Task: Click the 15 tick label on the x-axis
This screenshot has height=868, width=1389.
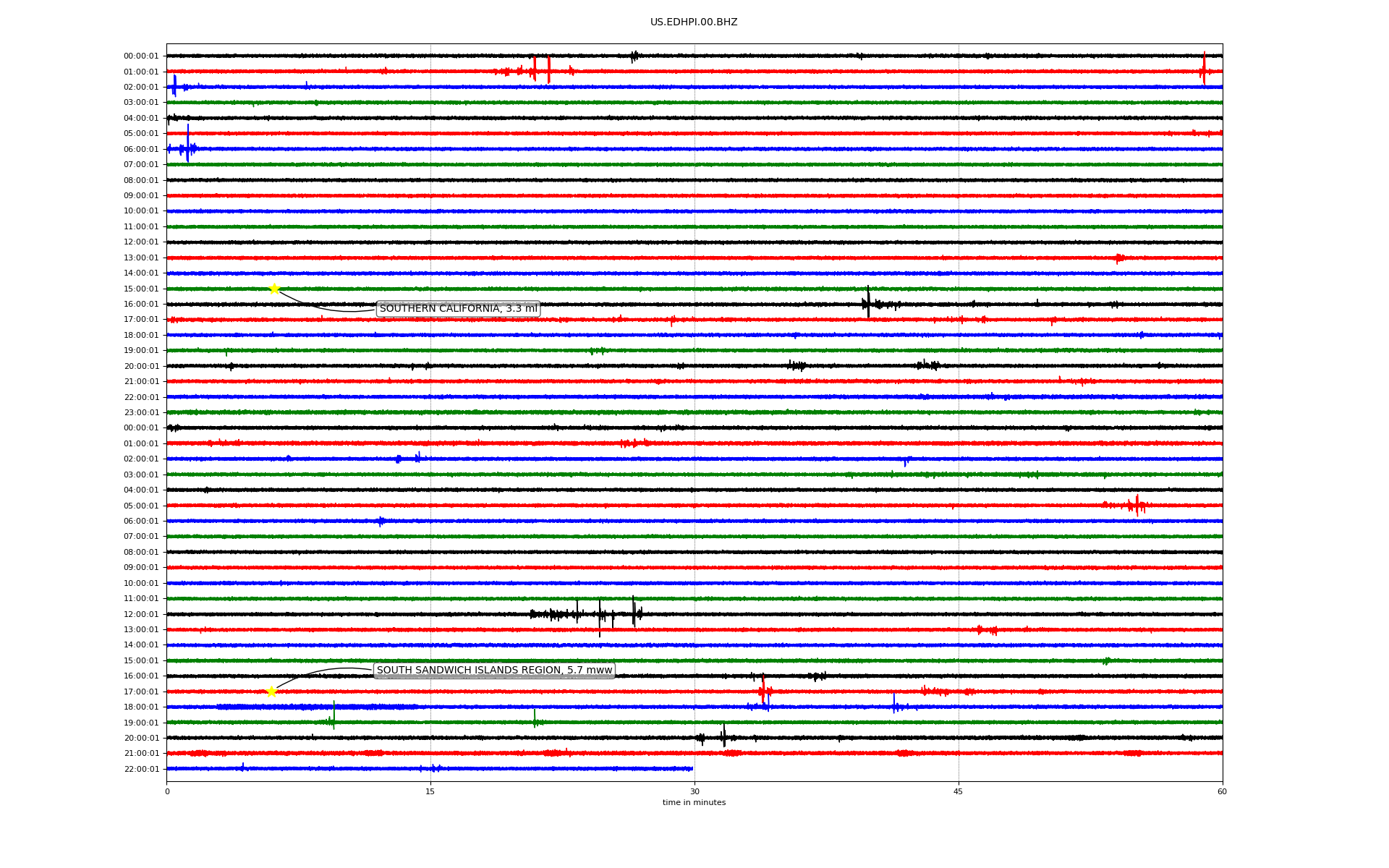Action: pos(430,791)
